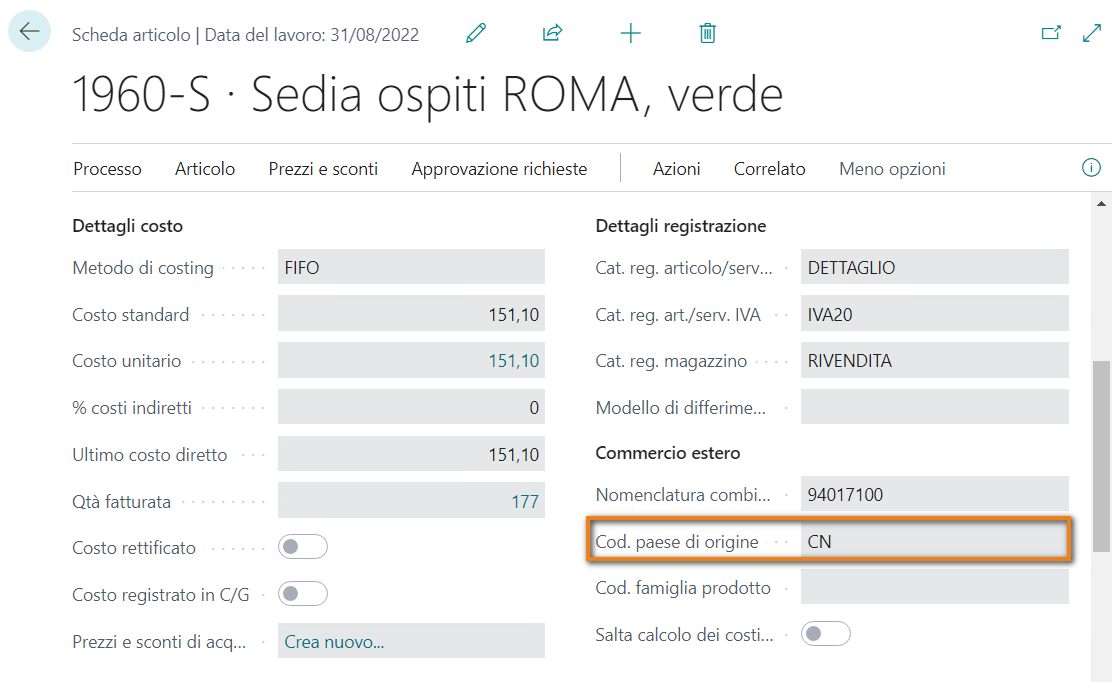1113x682 pixels.
Task: Click the back arrow button
Action: [29, 32]
